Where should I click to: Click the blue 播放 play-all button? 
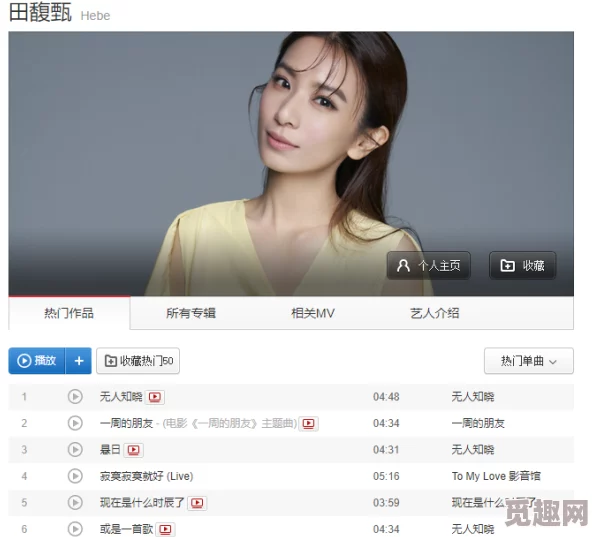pos(37,361)
